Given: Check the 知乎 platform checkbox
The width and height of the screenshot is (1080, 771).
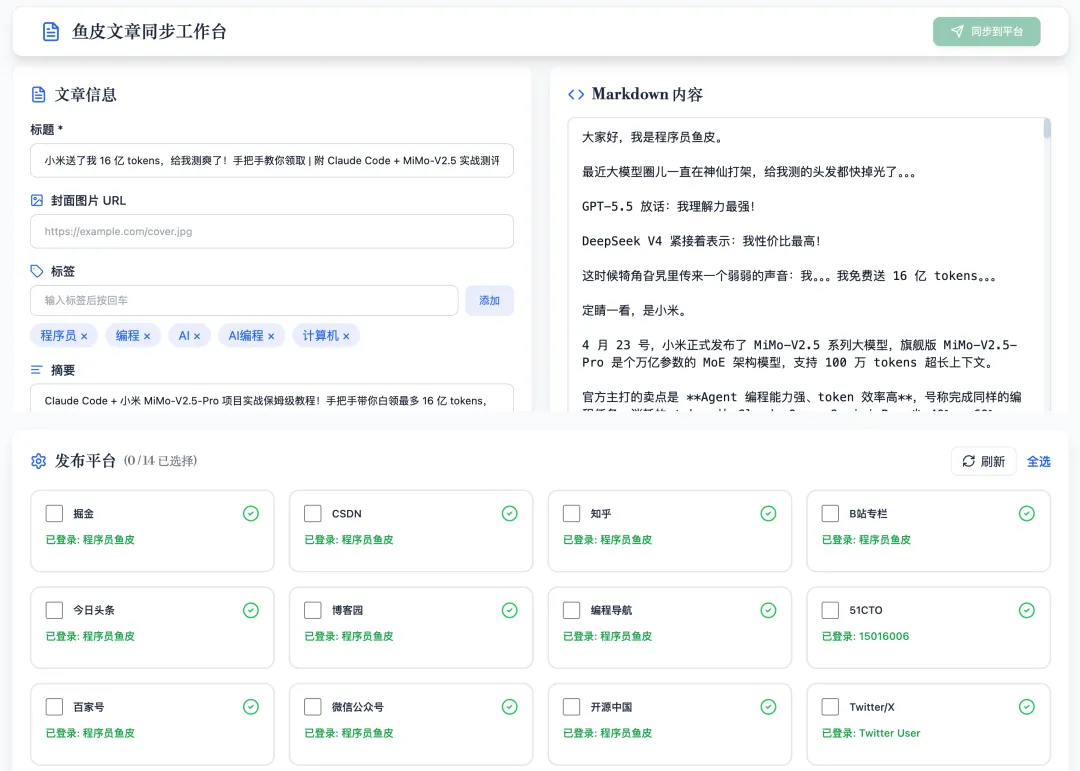Looking at the screenshot, I should [572, 513].
